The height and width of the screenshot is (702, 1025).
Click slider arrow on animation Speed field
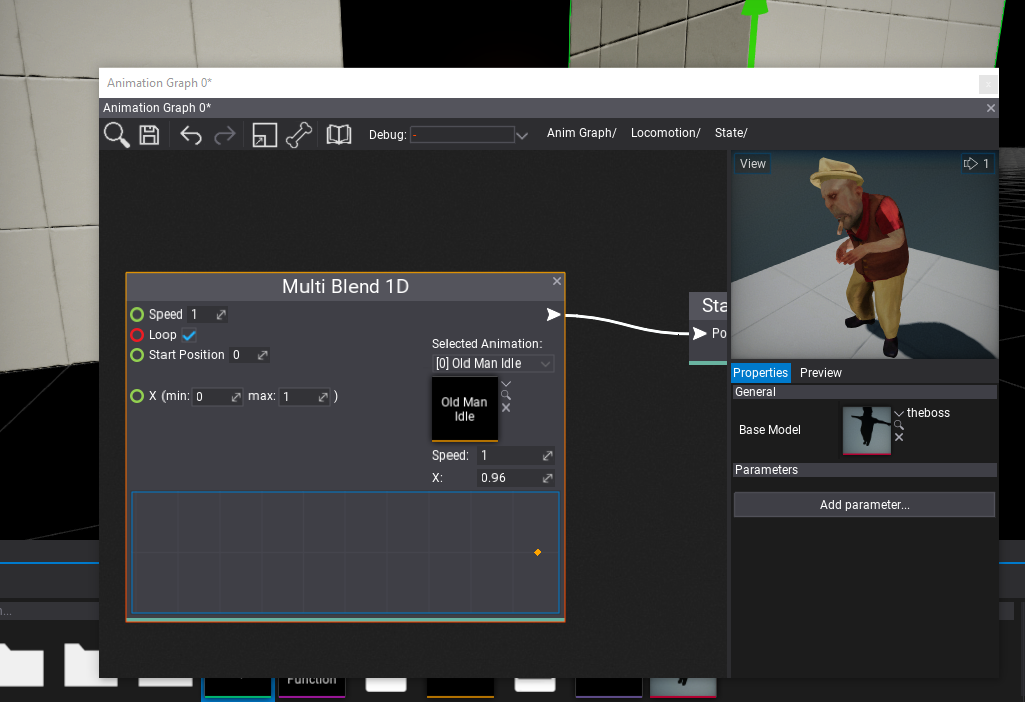click(548, 456)
